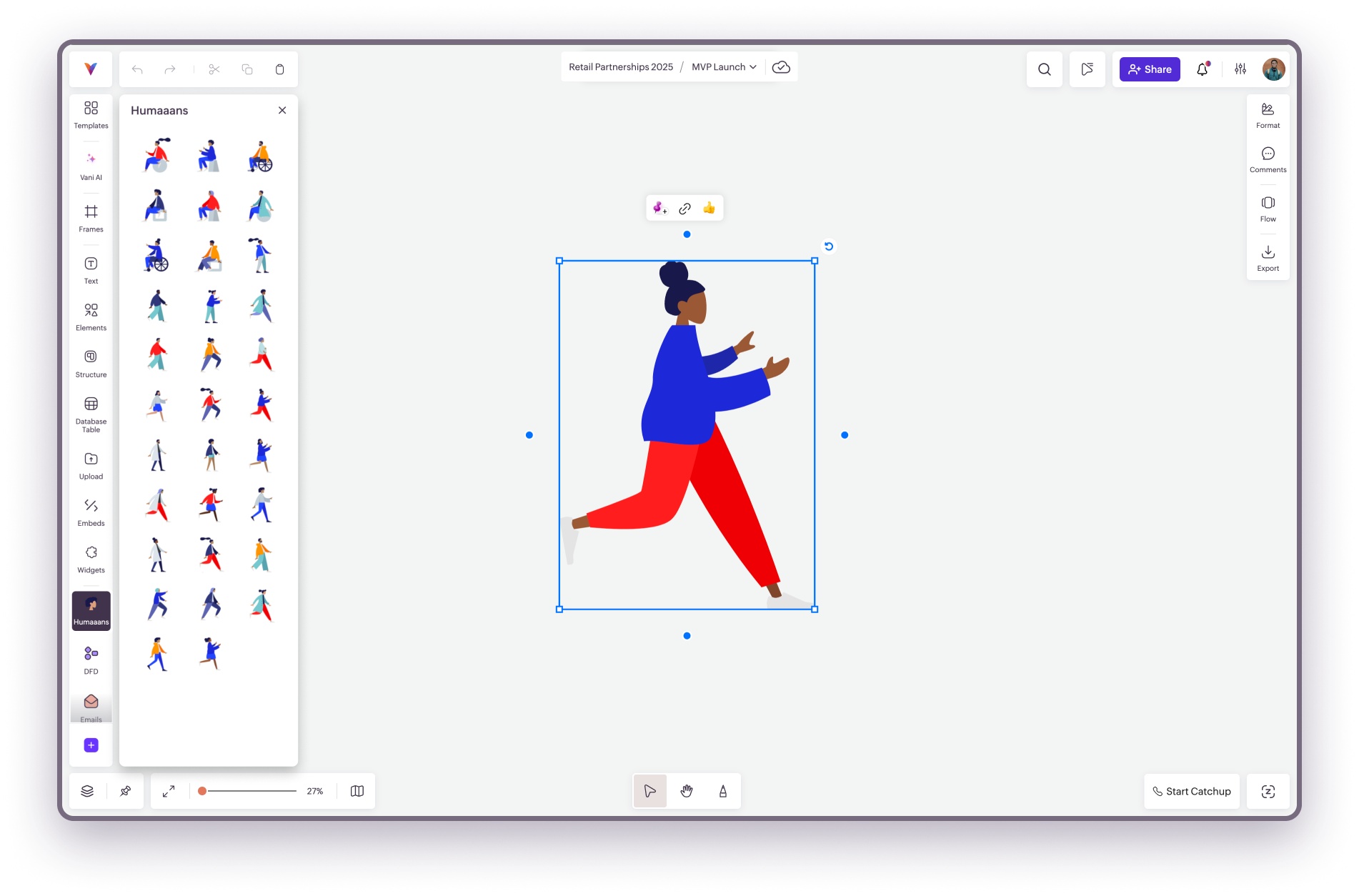Toggle the pin icon in bottom bar
Image resolution: width=1359 pixels, height=896 pixels.
click(125, 791)
